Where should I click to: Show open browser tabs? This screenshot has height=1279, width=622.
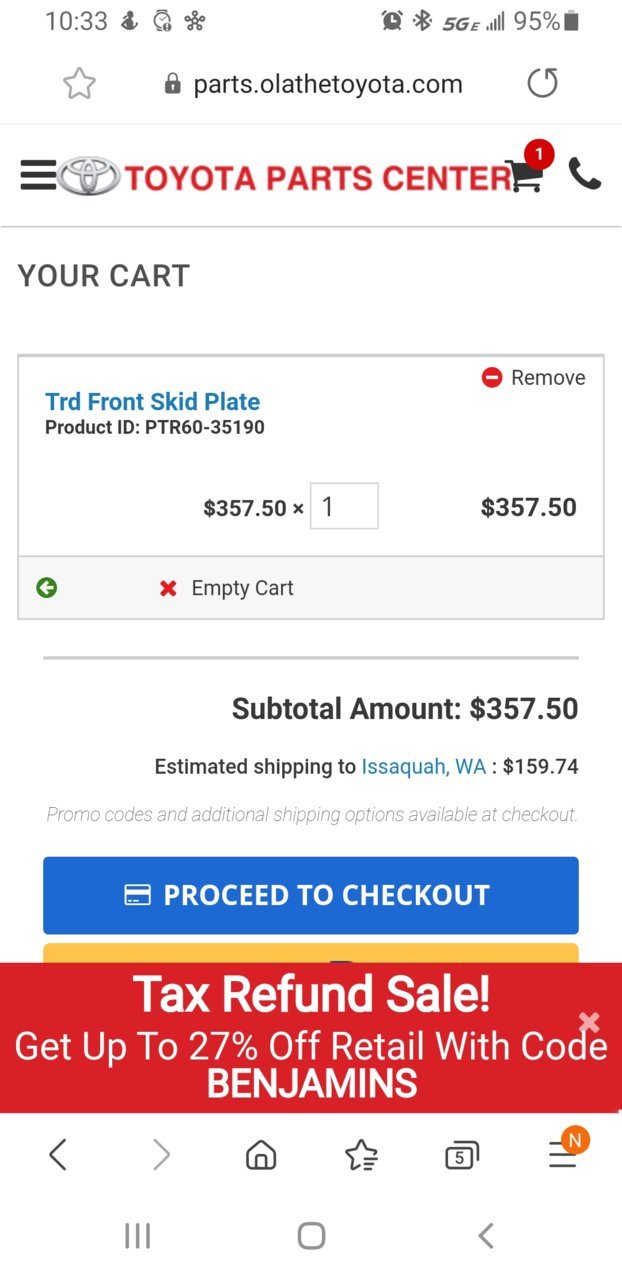(x=461, y=1156)
